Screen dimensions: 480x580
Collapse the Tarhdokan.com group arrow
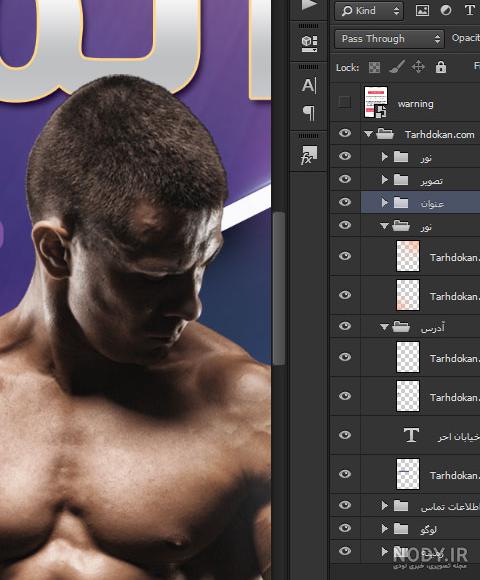point(368,134)
